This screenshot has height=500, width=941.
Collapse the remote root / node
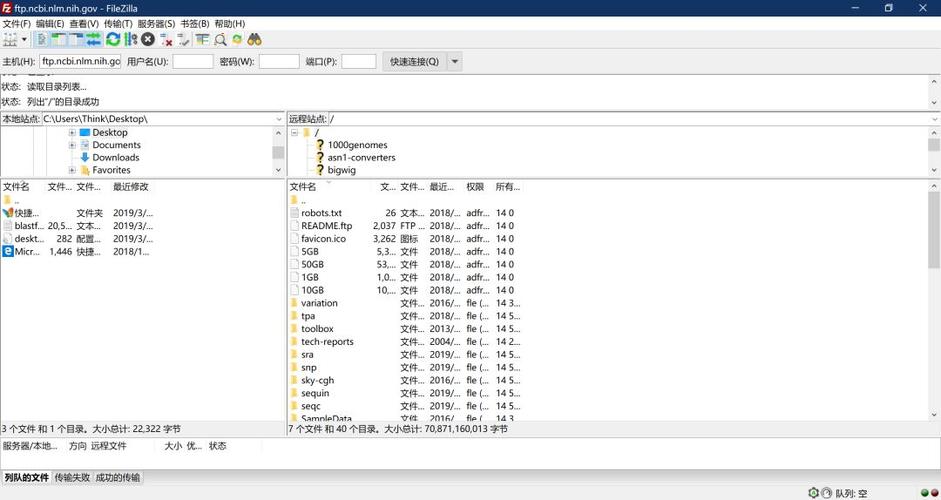(x=295, y=133)
